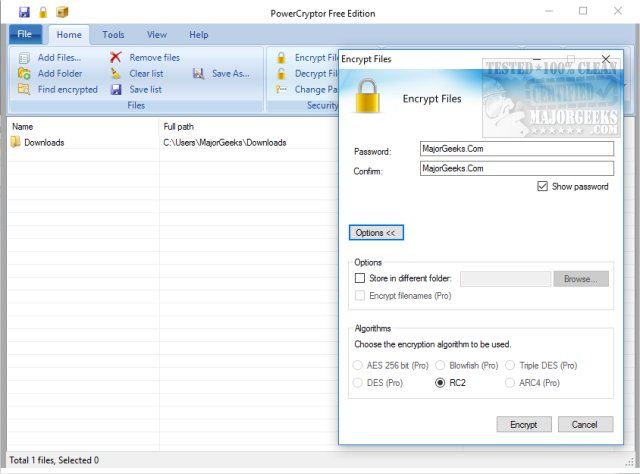This screenshot has height=474, width=640.
Task: Click the status bar file count text
Action: pos(54,460)
